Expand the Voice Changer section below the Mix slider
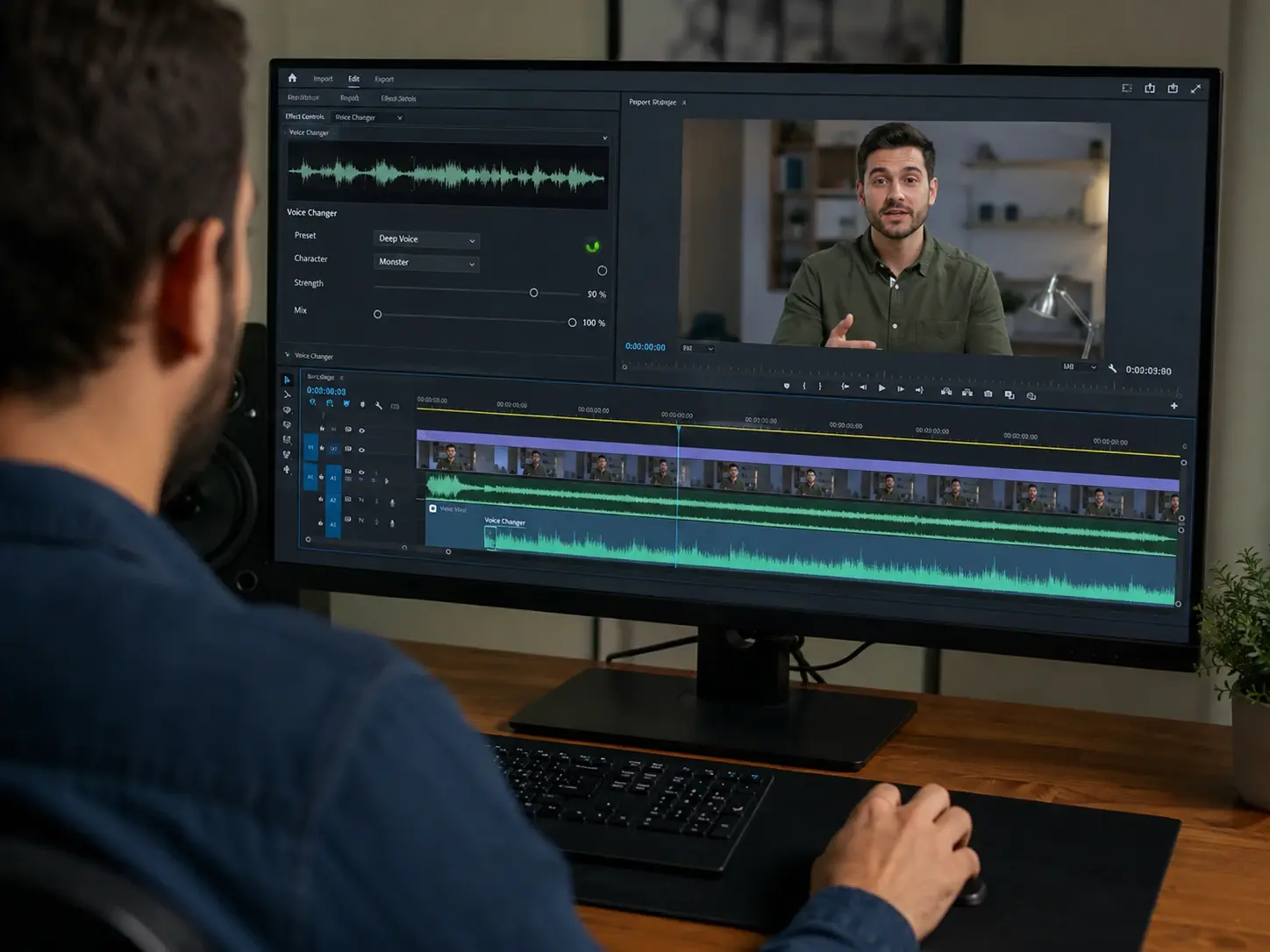 pyautogui.click(x=287, y=355)
